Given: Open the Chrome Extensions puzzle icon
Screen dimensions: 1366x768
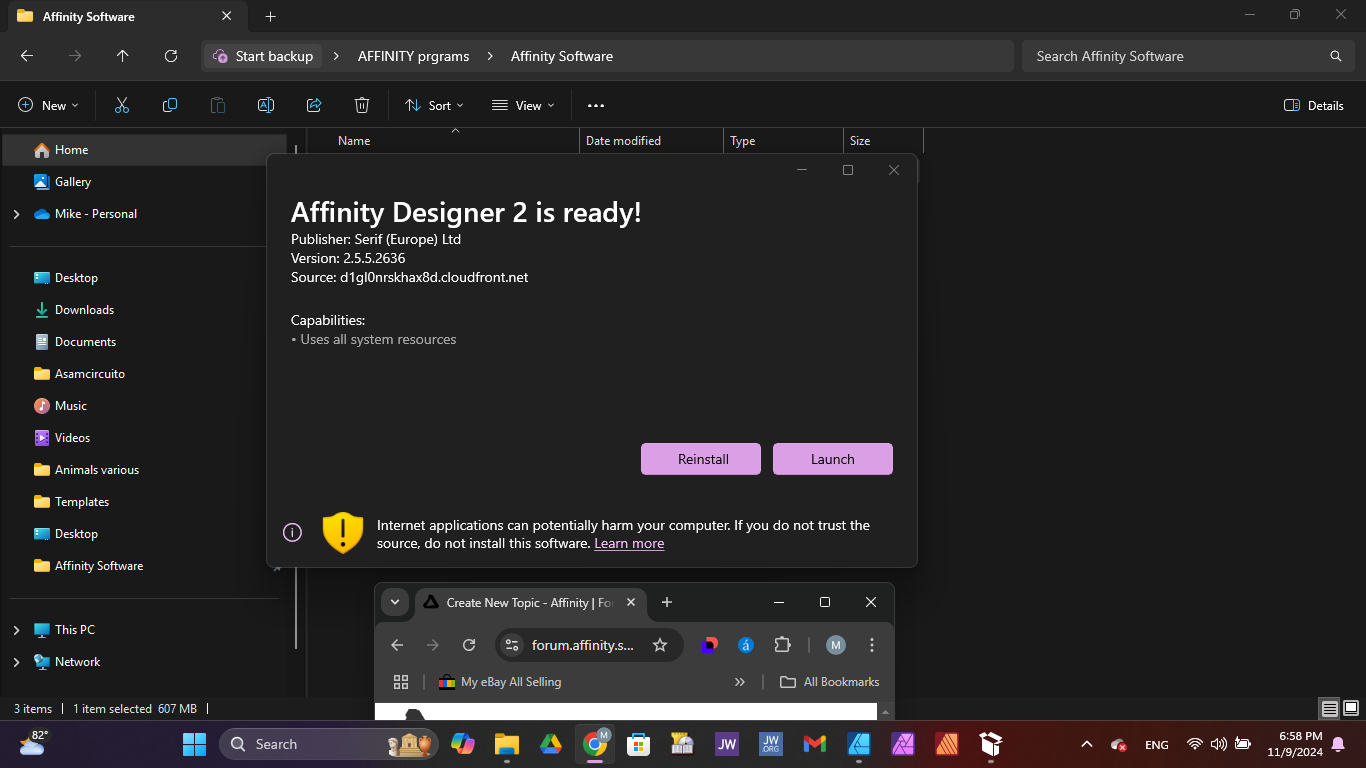Looking at the screenshot, I should [783, 645].
